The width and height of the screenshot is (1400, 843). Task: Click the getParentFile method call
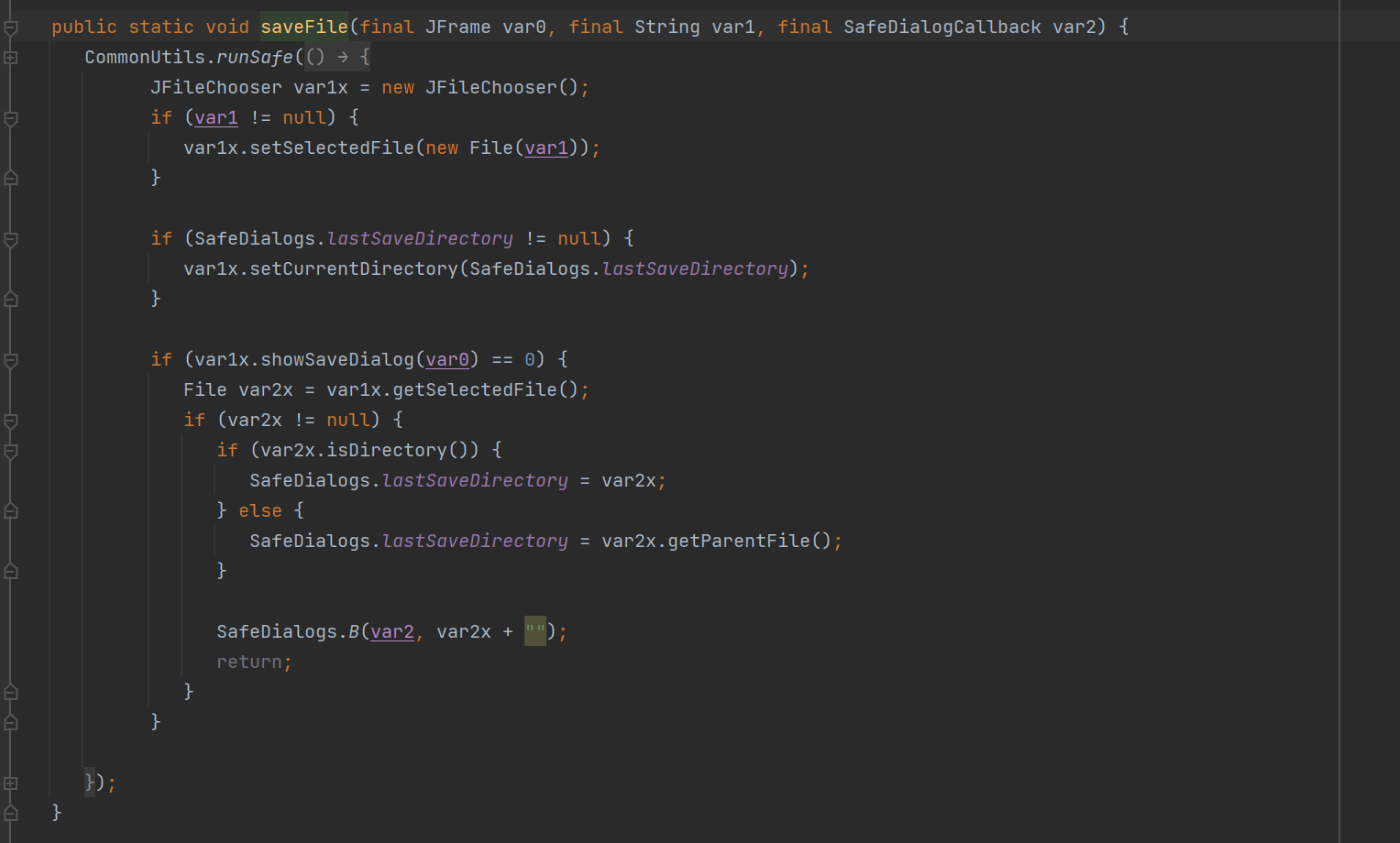(738, 542)
